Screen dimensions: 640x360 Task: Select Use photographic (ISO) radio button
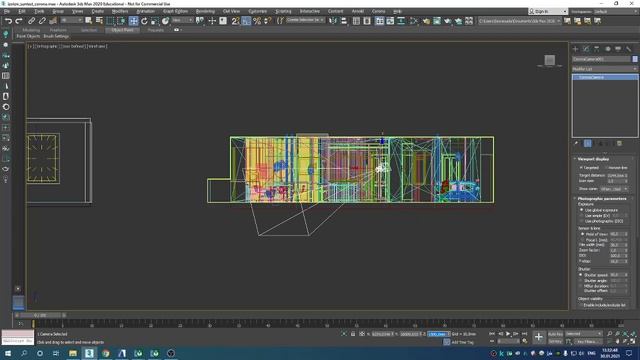[x=582, y=221]
